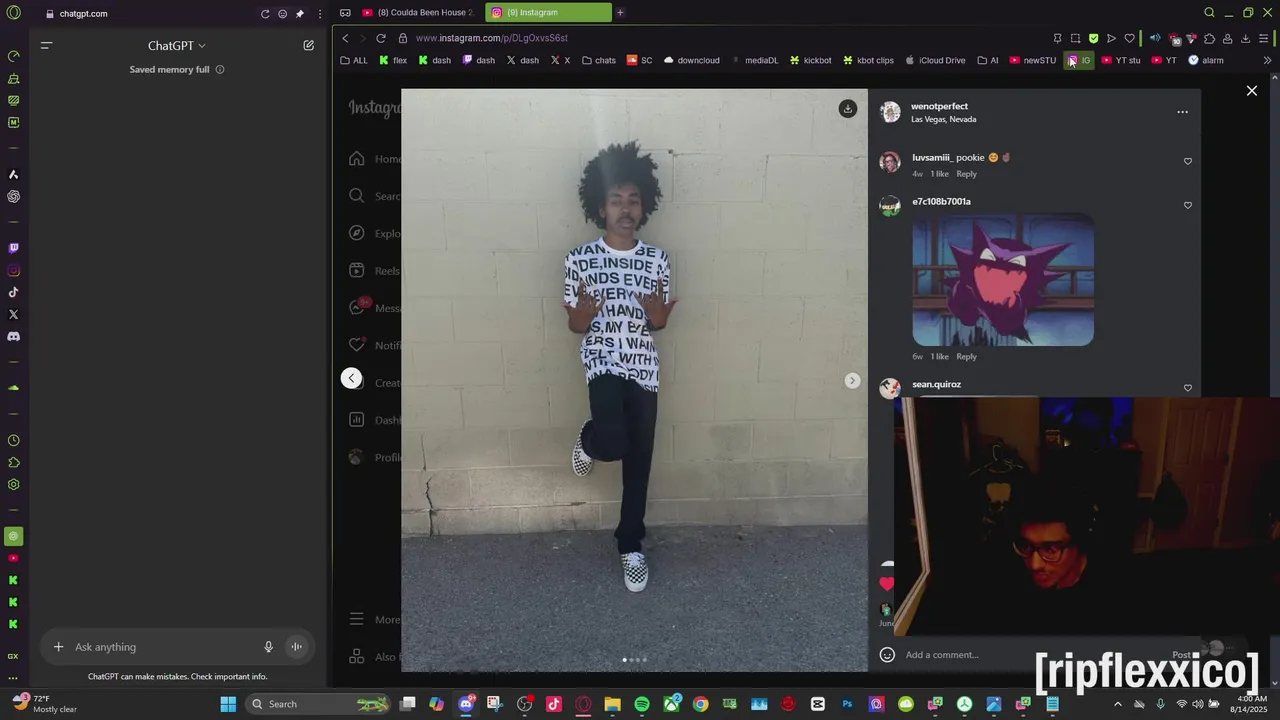Click the plus attach button in ChatGPT
This screenshot has width=1280, height=720.
58,647
